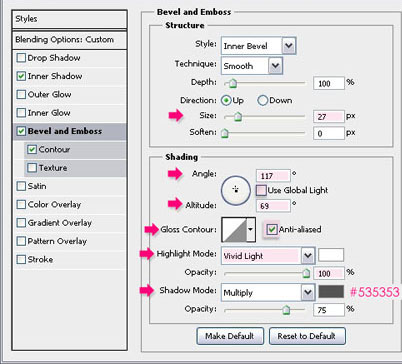Click the Shadow Opacity slider handle
This screenshot has height=364, width=402.
pyautogui.click(x=286, y=310)
